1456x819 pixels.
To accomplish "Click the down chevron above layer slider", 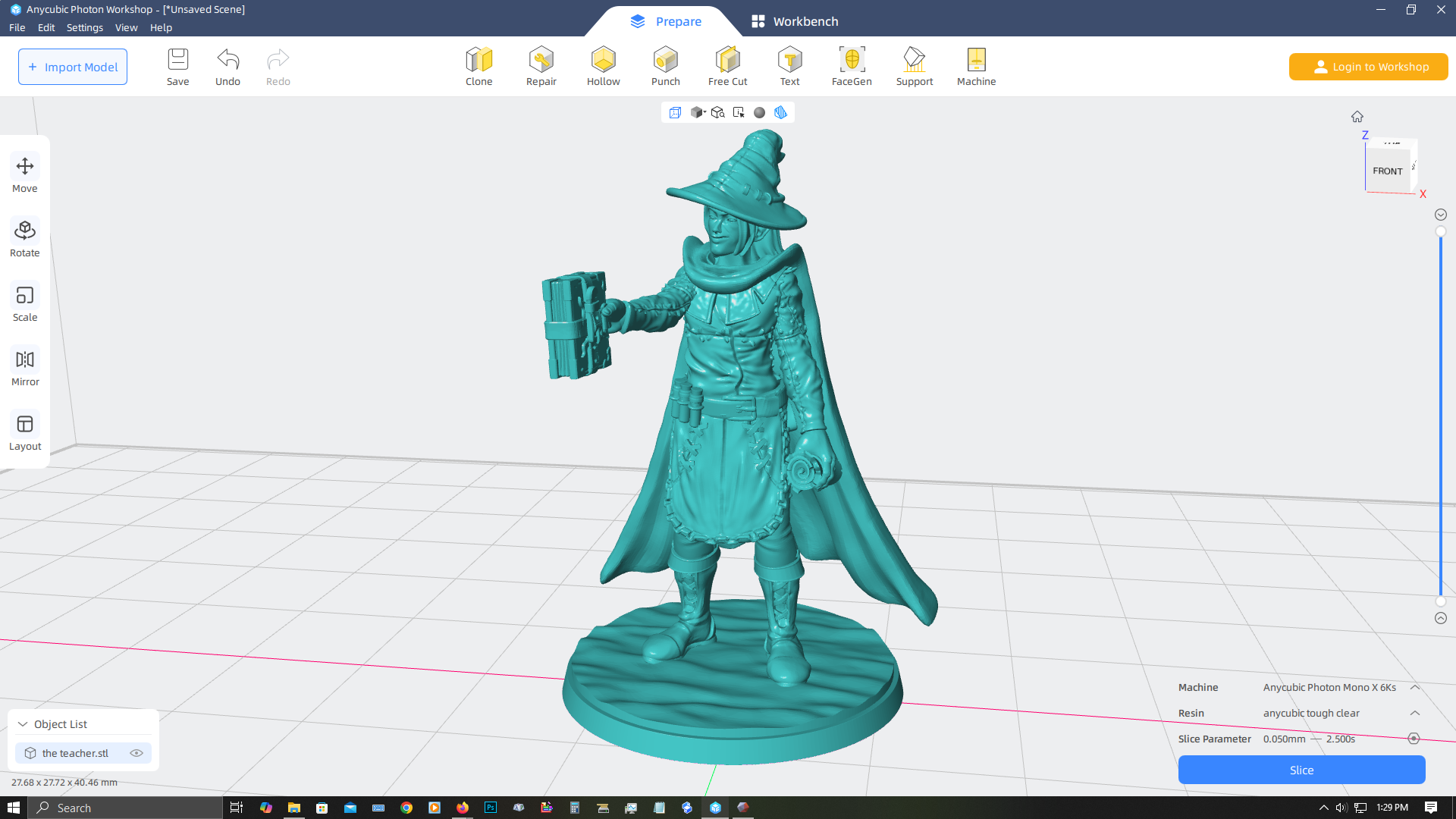I will click(1441, 215).
